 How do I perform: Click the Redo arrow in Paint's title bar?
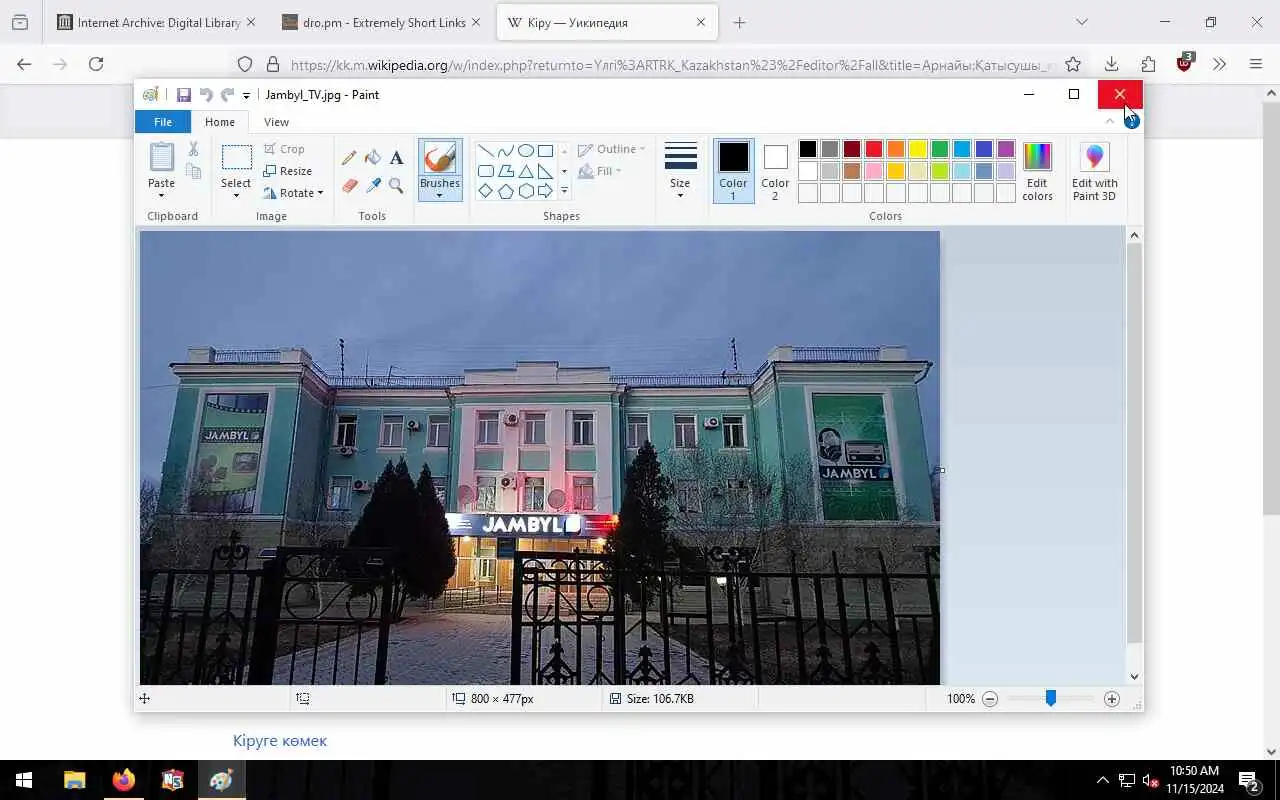227,95
